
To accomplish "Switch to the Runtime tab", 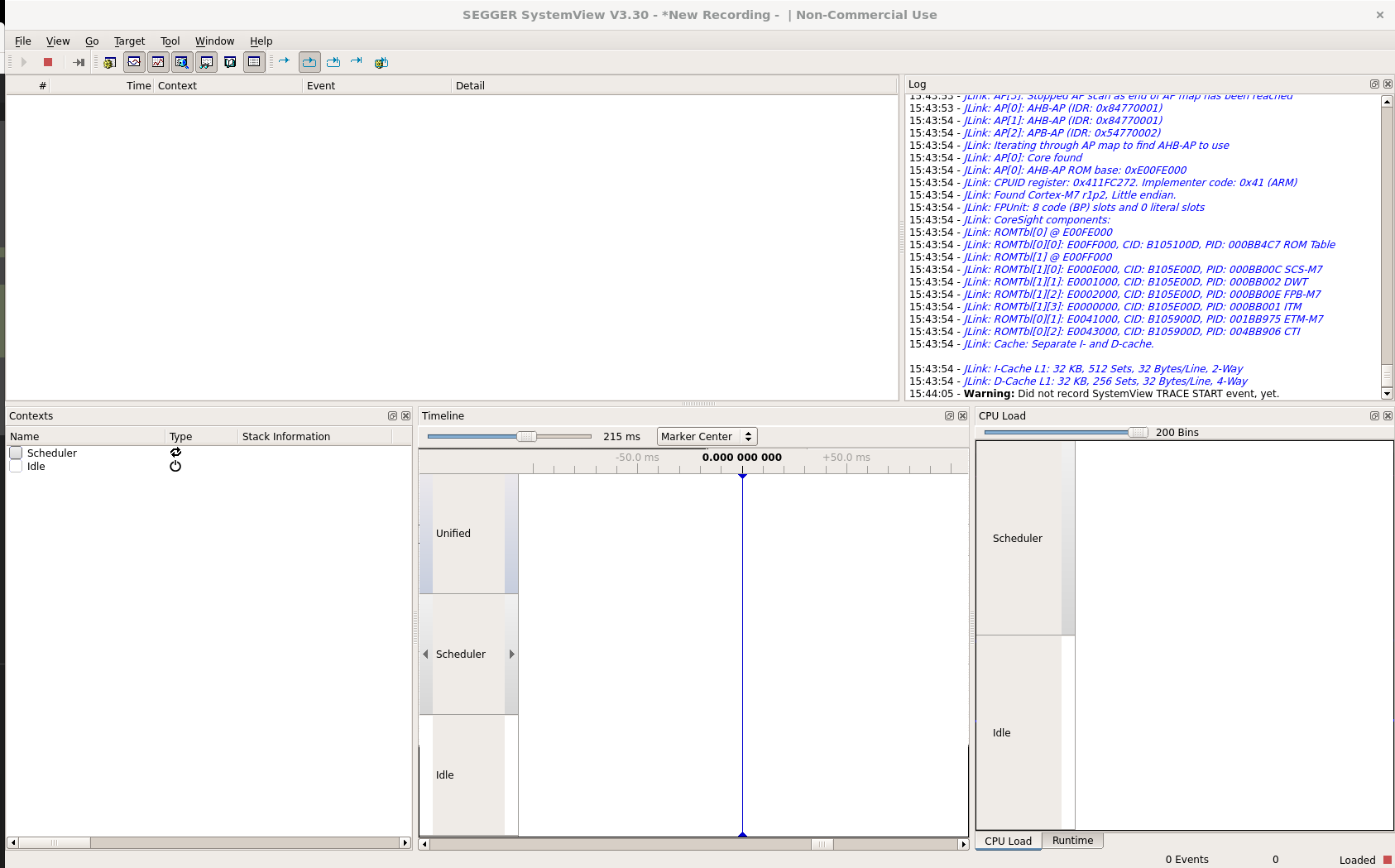I will (1072, 841).
